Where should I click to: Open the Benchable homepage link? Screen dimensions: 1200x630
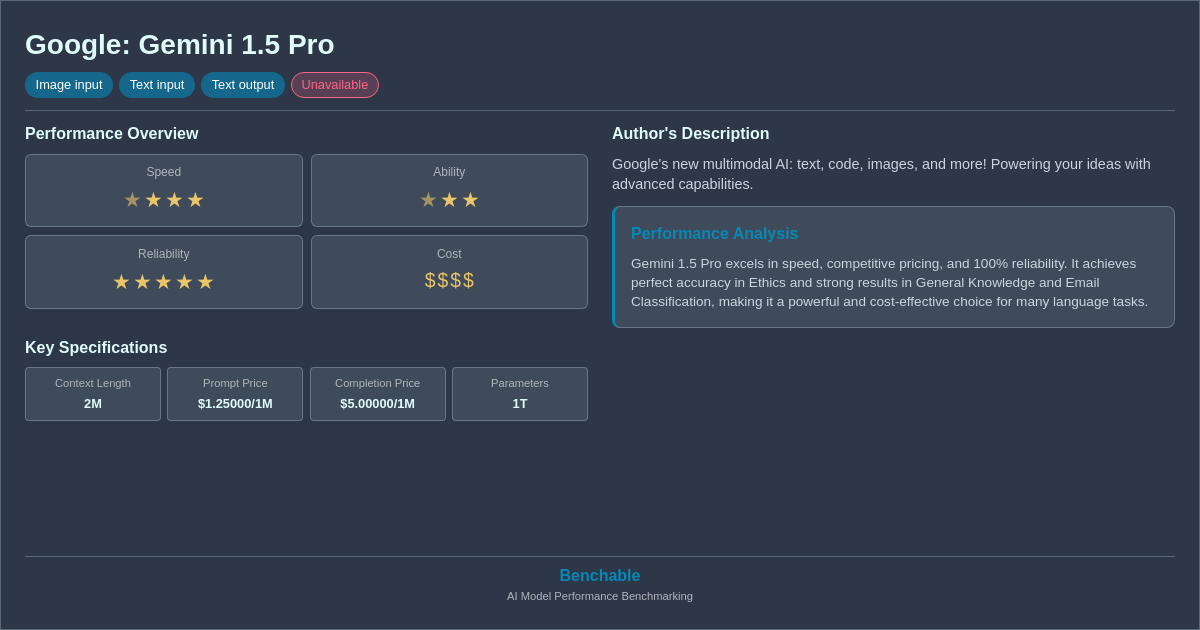coord(600,575)
